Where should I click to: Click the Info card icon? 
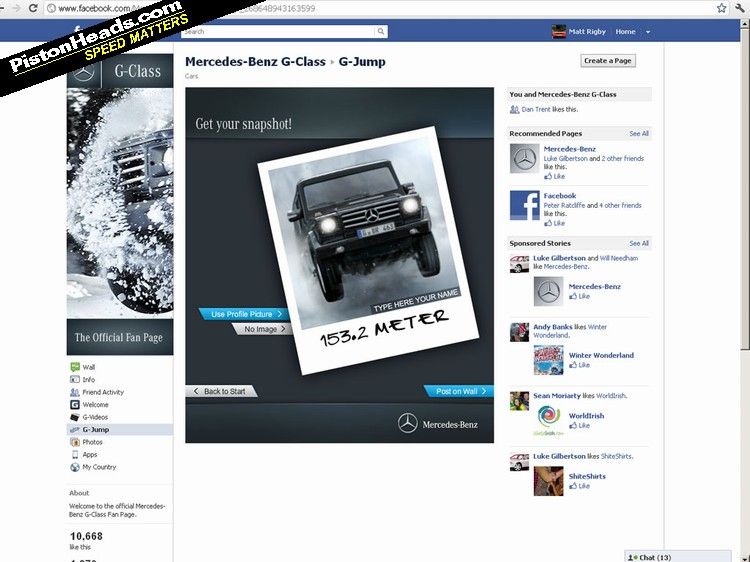click(75, 379)
